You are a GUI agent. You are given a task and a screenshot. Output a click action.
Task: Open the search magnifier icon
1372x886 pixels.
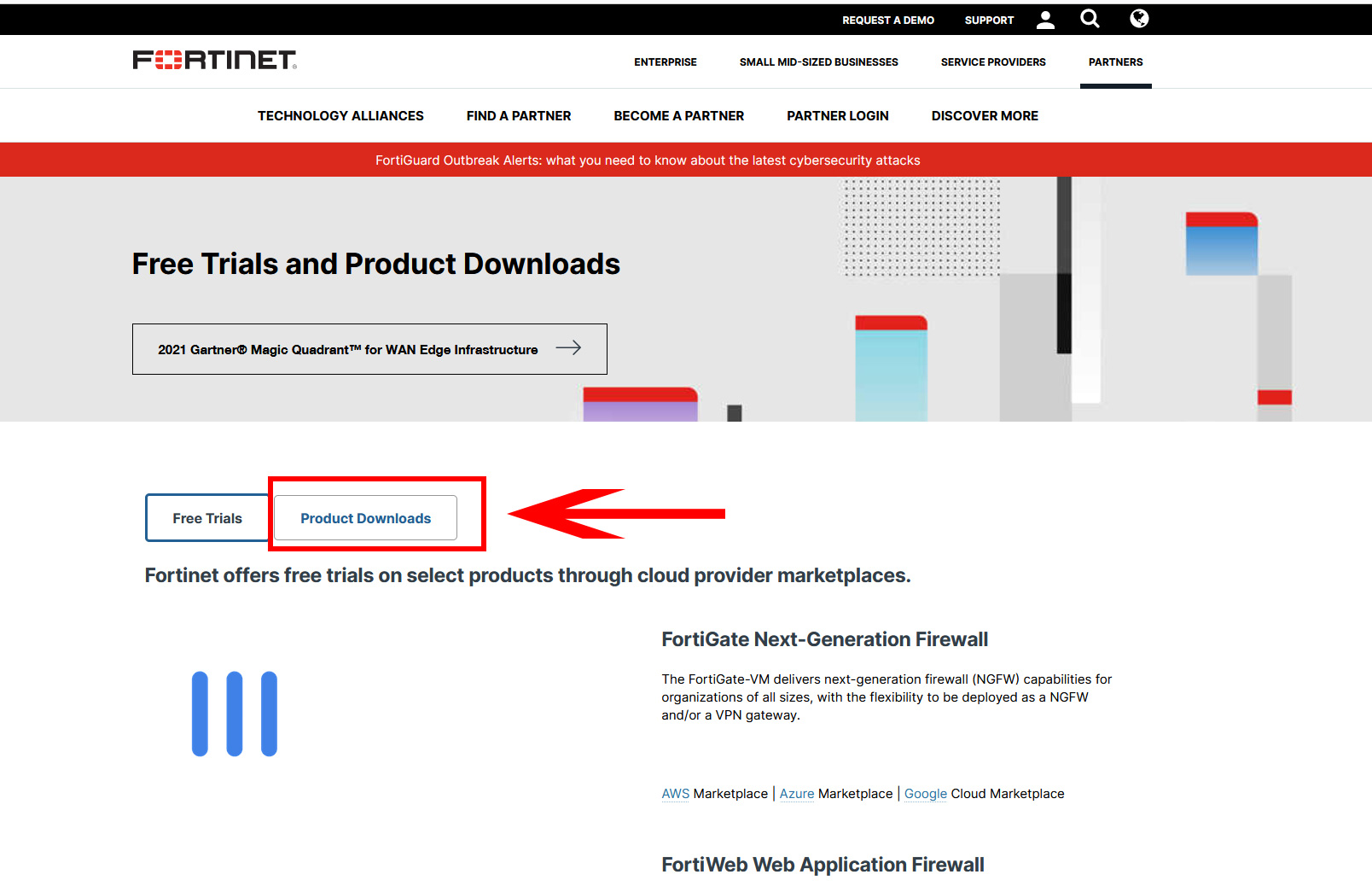(x=1090, y=19)
